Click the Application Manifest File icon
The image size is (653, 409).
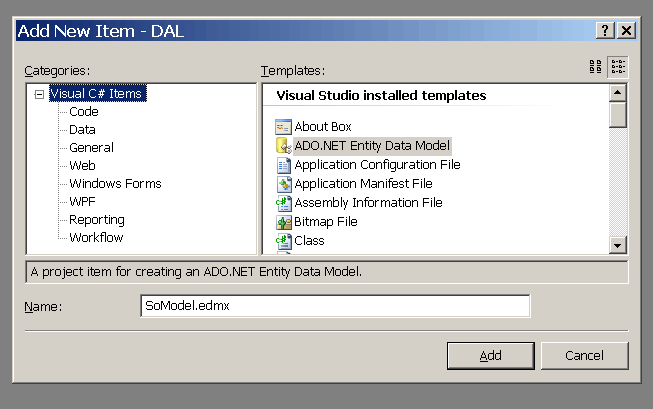pos(283,184)
